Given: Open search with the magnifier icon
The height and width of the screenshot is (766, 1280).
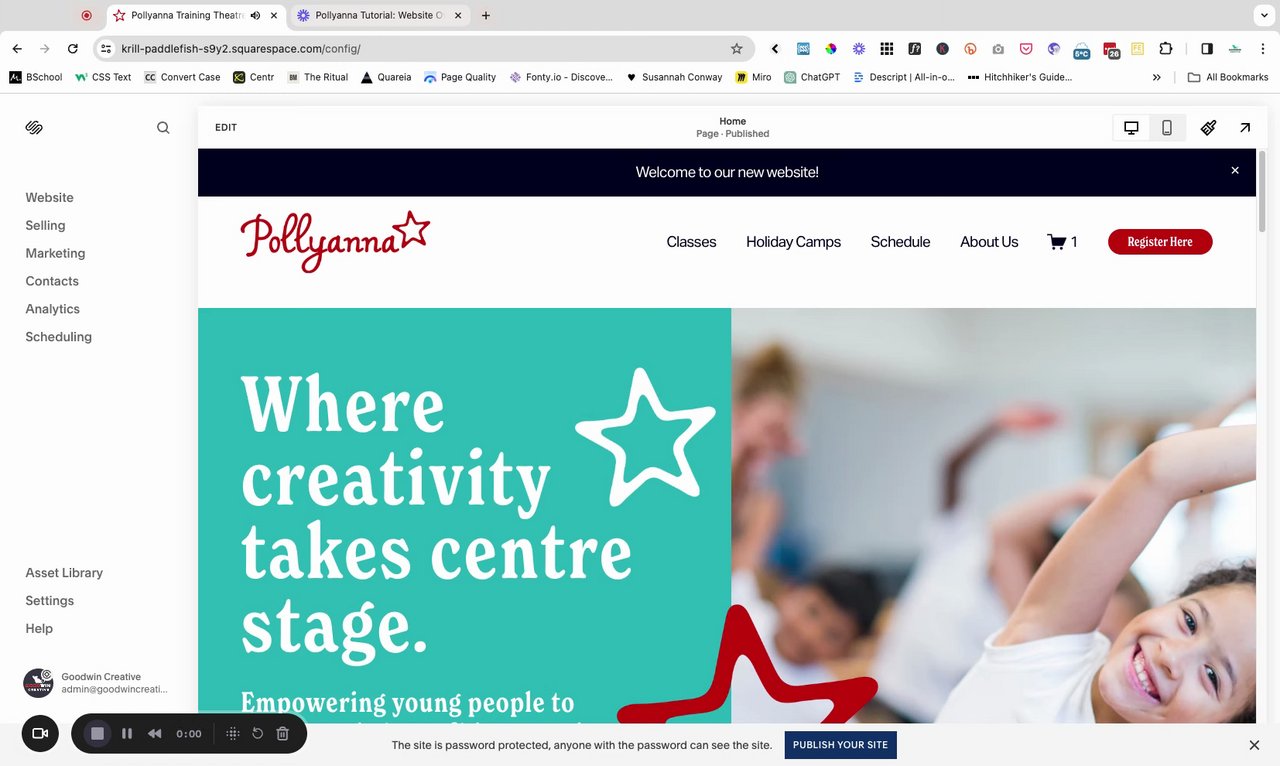Looking at the screenshot, I should [x=163, y=128].
